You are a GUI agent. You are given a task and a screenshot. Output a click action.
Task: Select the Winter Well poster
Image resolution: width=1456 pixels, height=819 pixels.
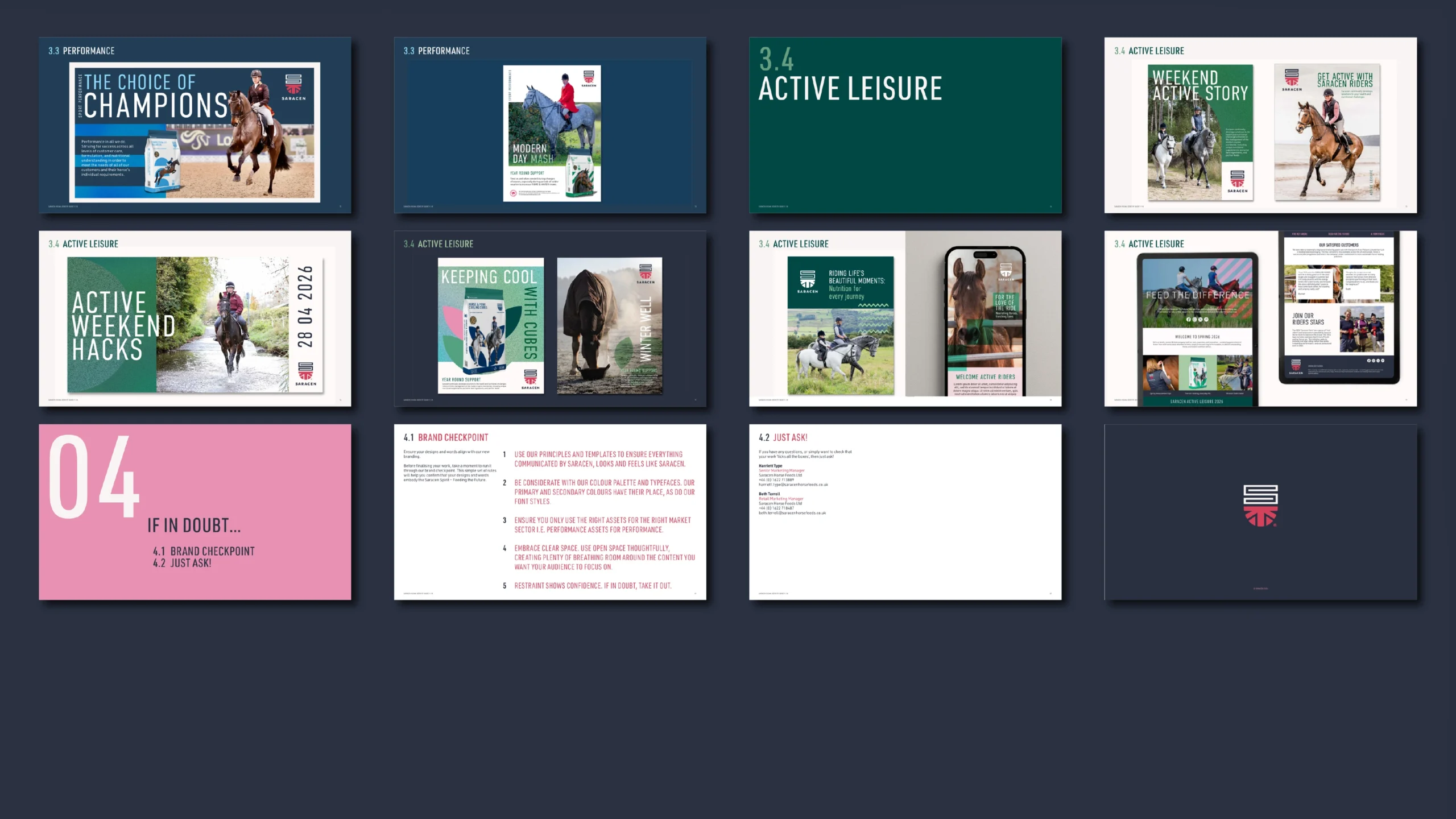[x=610, y=325]
